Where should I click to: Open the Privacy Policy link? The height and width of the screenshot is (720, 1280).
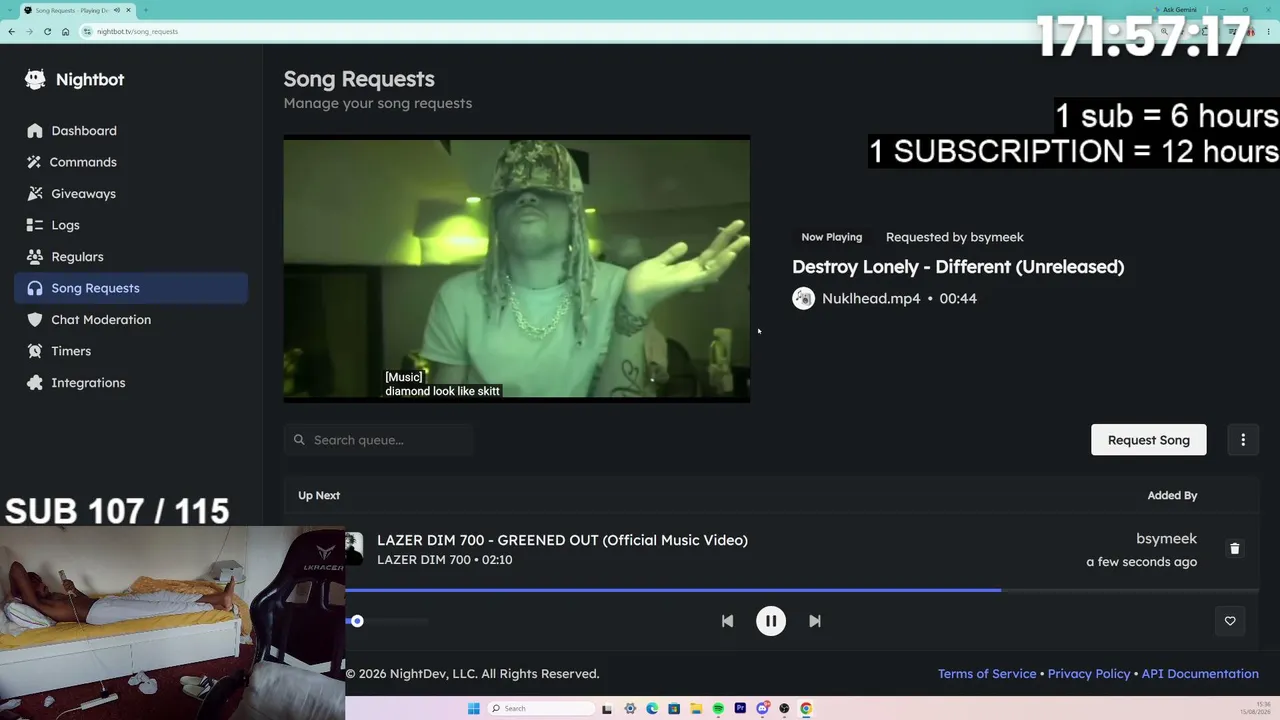click(1089, 674)
